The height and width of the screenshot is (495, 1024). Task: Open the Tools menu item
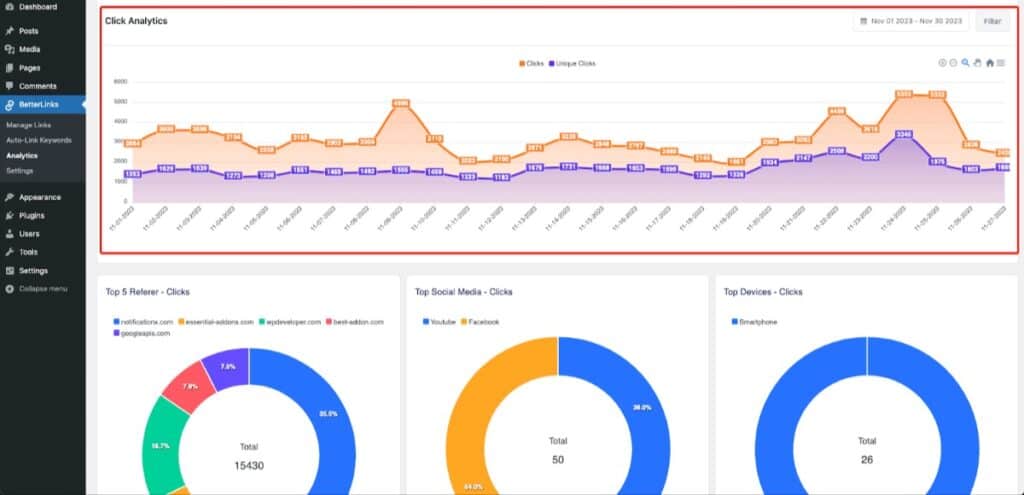(28, 252)
